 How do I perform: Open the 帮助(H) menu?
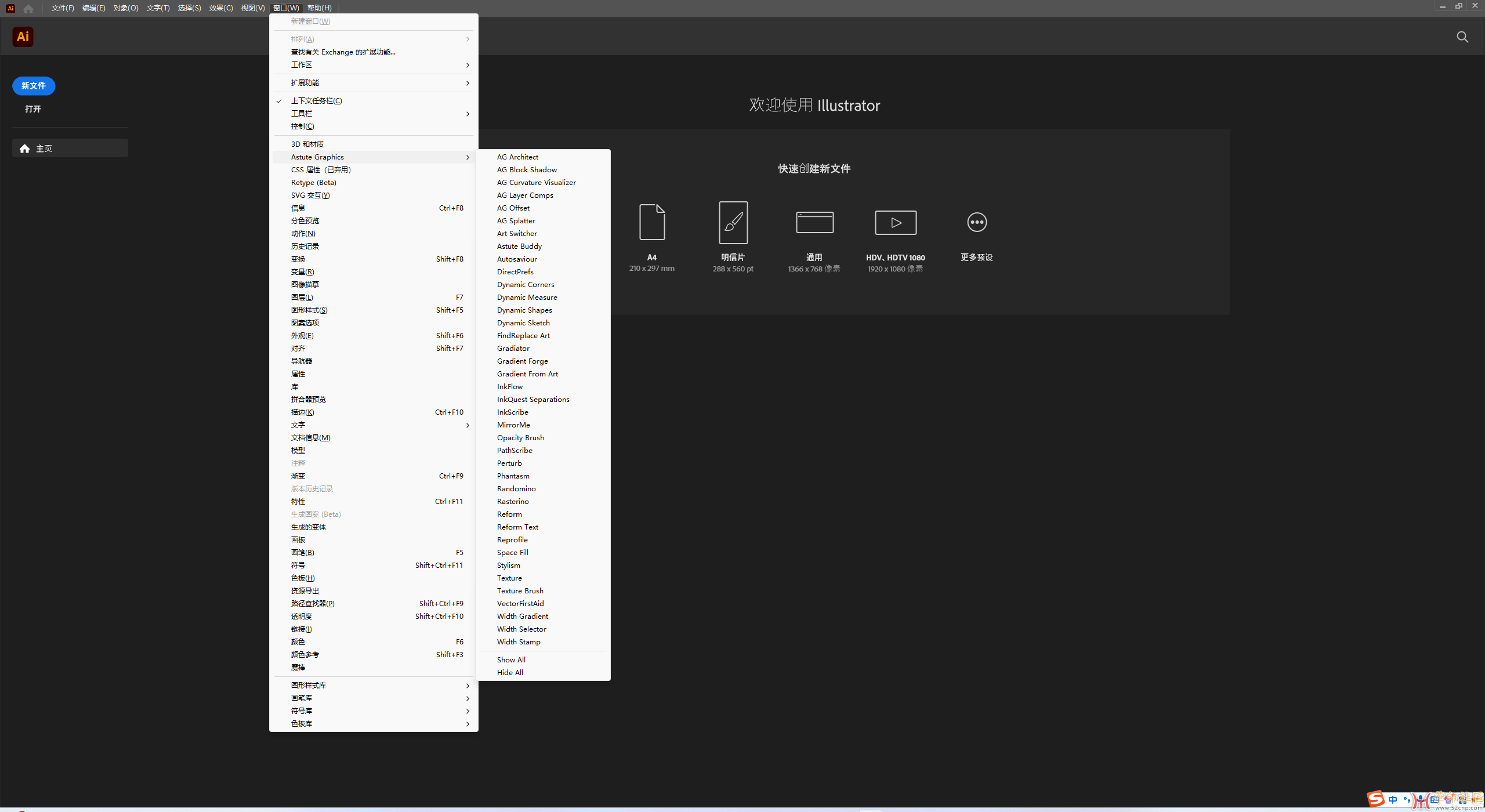(x=320, y=8)
